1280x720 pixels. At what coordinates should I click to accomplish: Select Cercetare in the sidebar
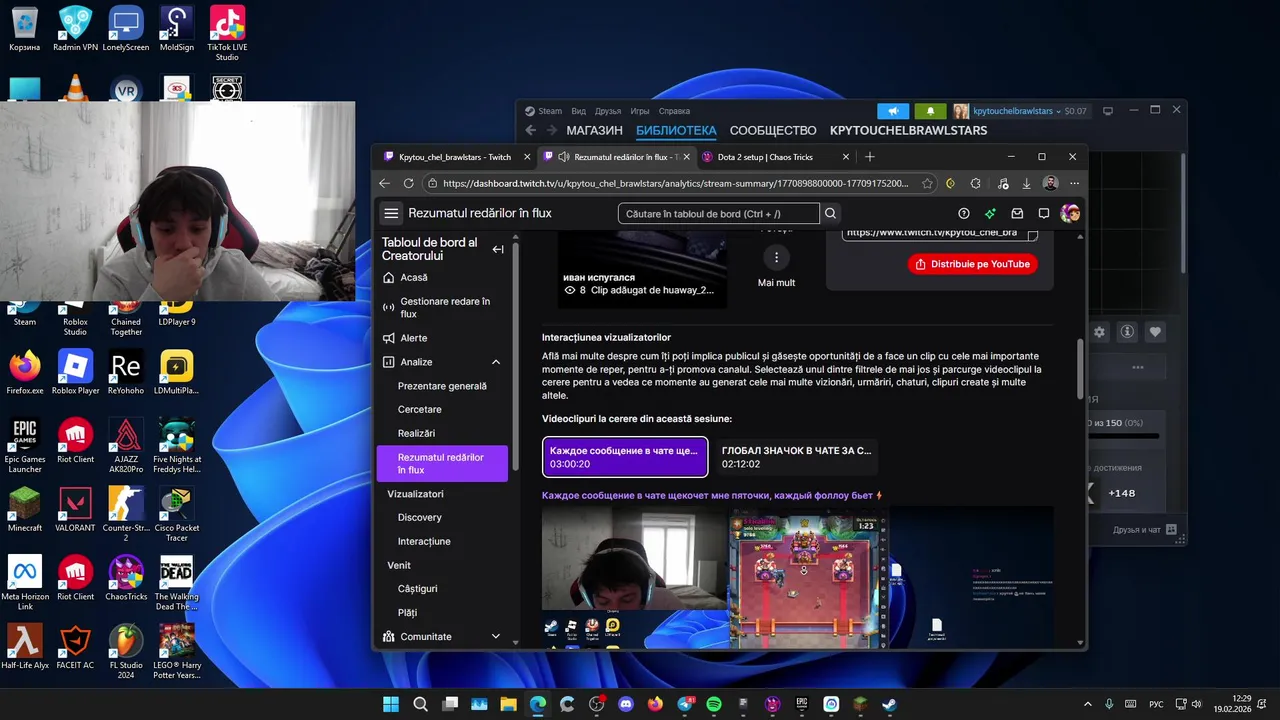tap(419, 409)
